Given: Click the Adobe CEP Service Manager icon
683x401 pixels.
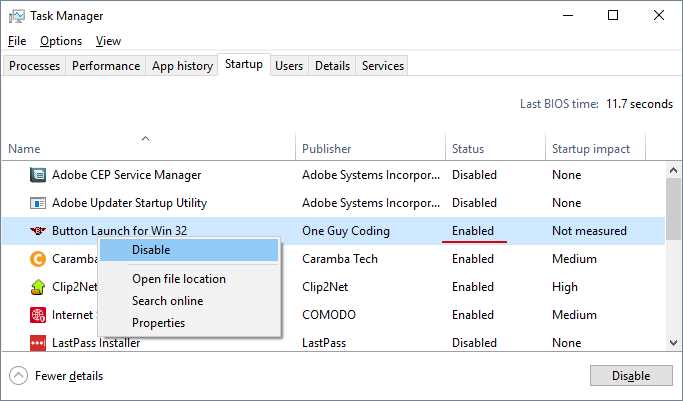Looking at the screenshot, I should (x=38, y=175).
